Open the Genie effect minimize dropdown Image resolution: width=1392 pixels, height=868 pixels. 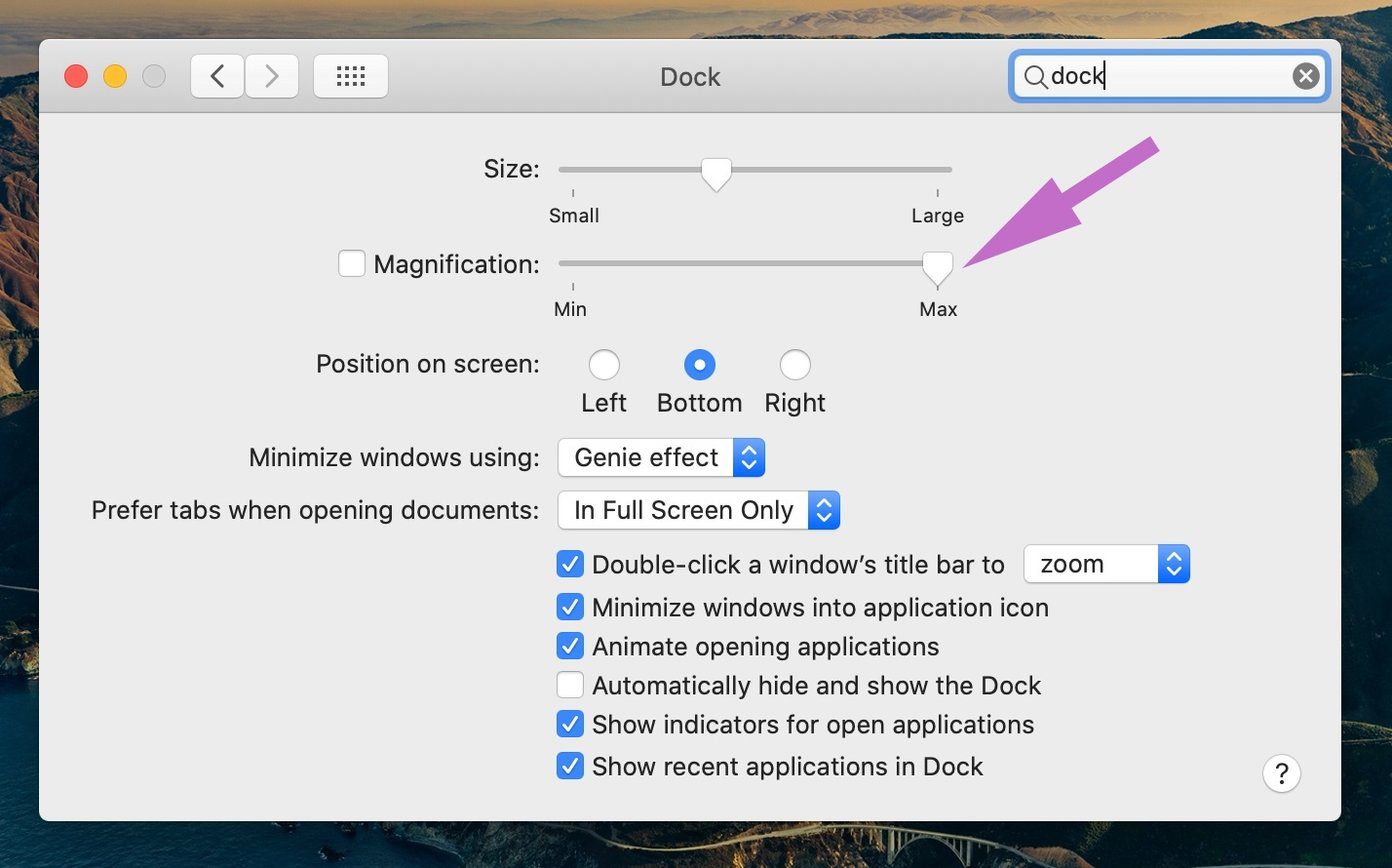point(662,457)
